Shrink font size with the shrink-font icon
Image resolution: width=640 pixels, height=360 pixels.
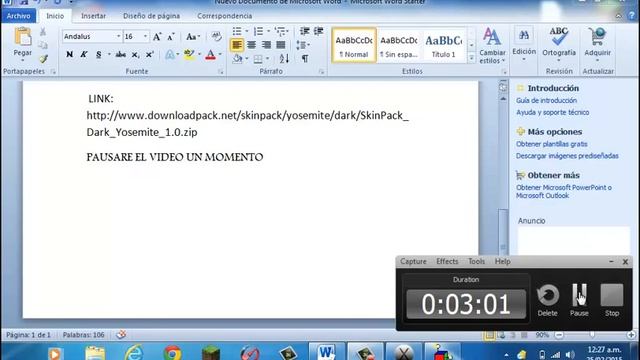click(x=171, y=37)
